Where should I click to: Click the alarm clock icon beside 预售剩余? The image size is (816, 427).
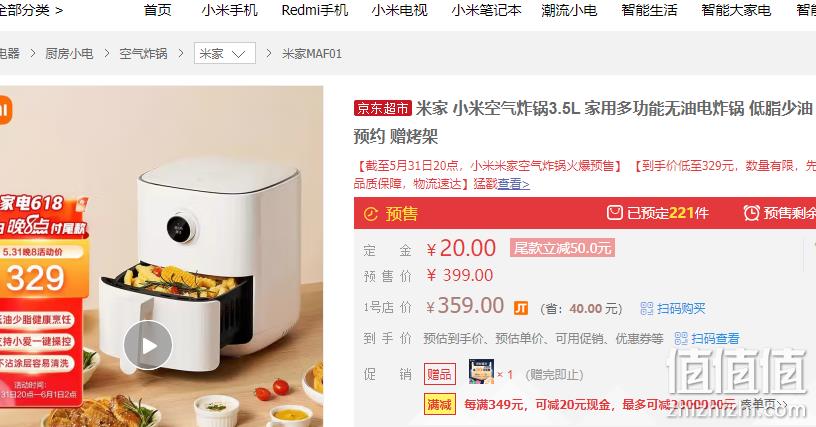[751, 213]
